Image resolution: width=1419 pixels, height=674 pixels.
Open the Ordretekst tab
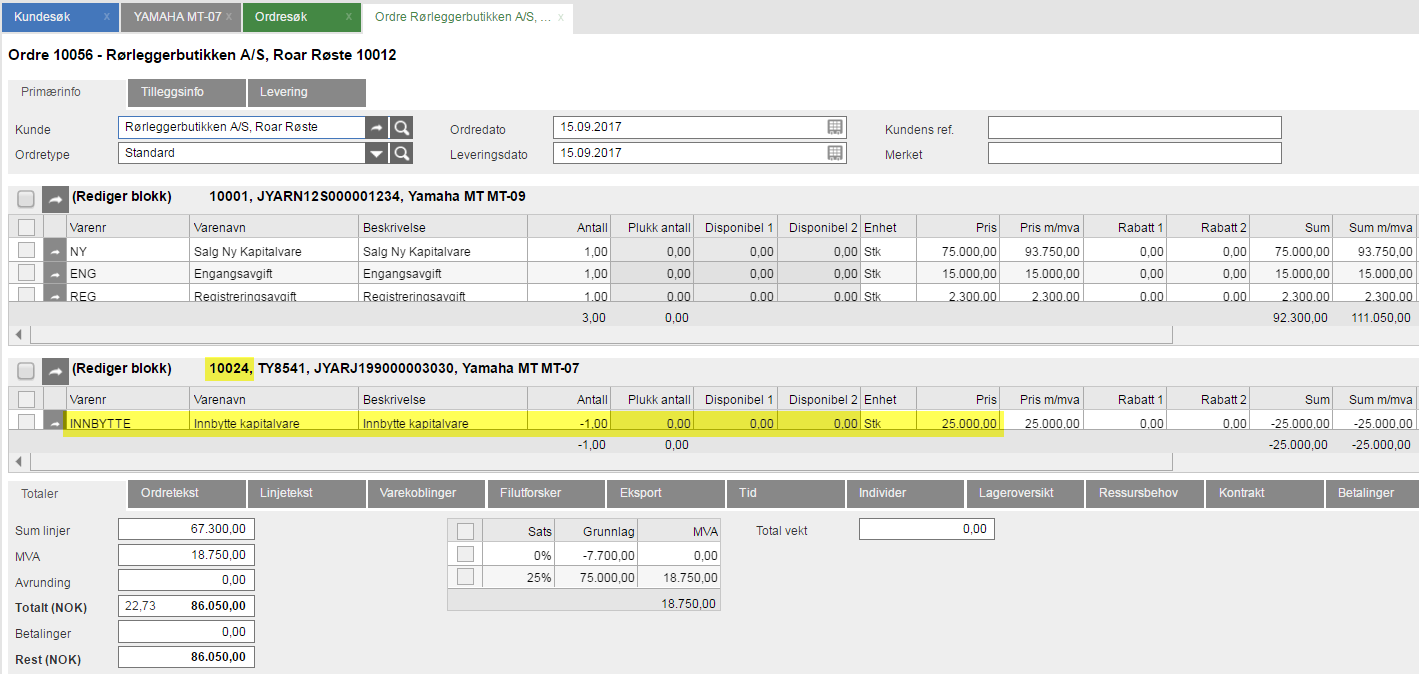(187, 493)
